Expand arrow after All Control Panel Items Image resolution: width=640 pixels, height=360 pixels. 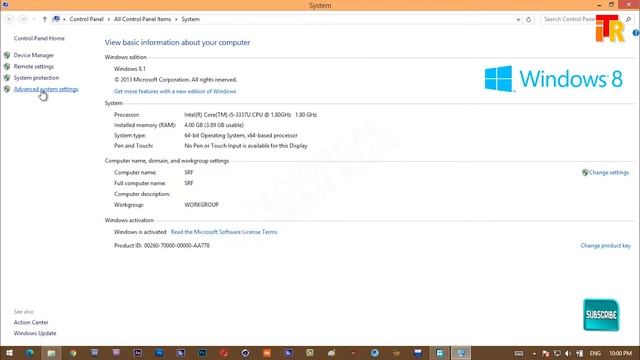coord(176,19)
